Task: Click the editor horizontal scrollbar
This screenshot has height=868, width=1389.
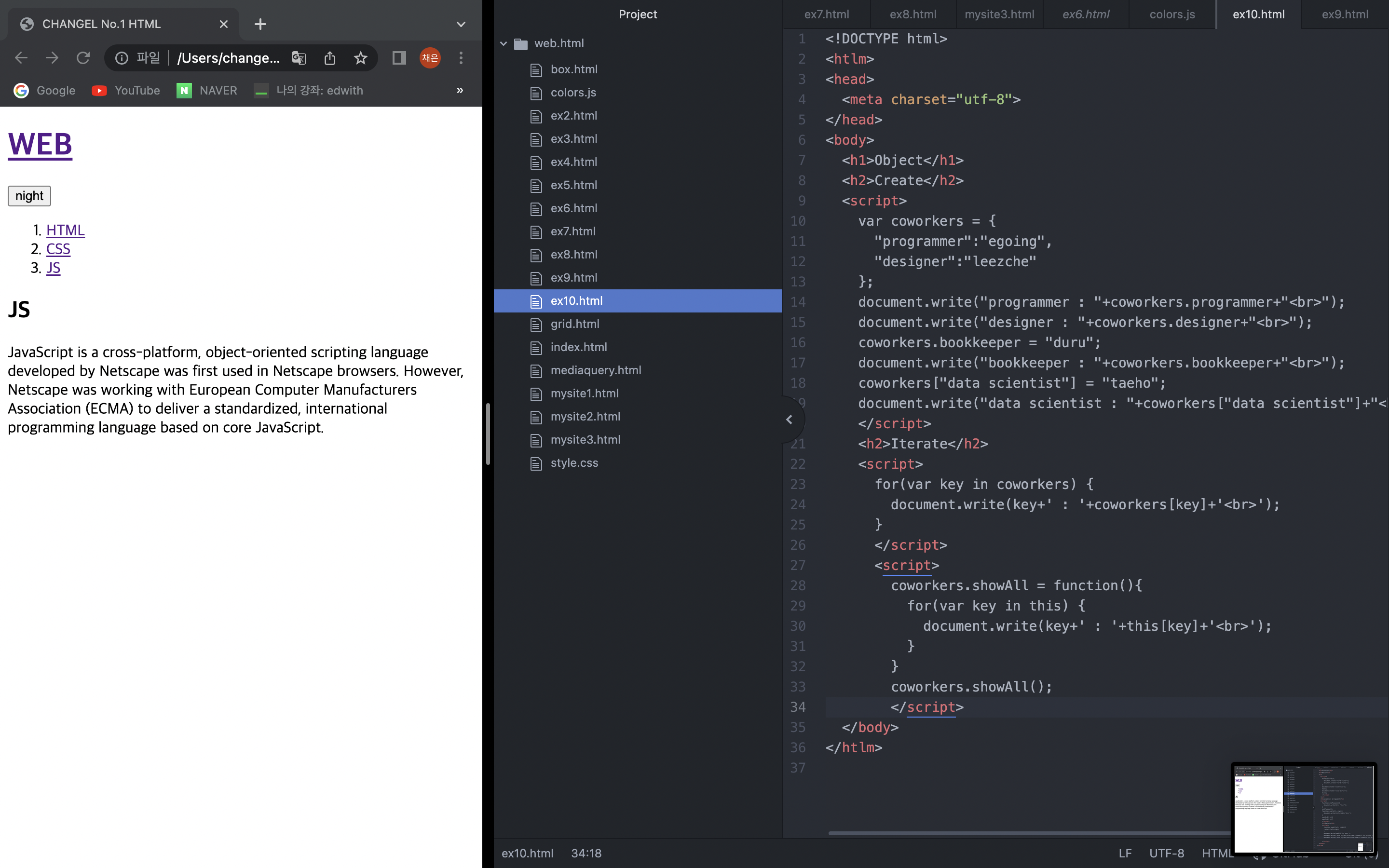Action: pyautogui.click(x=1029, y=833)
